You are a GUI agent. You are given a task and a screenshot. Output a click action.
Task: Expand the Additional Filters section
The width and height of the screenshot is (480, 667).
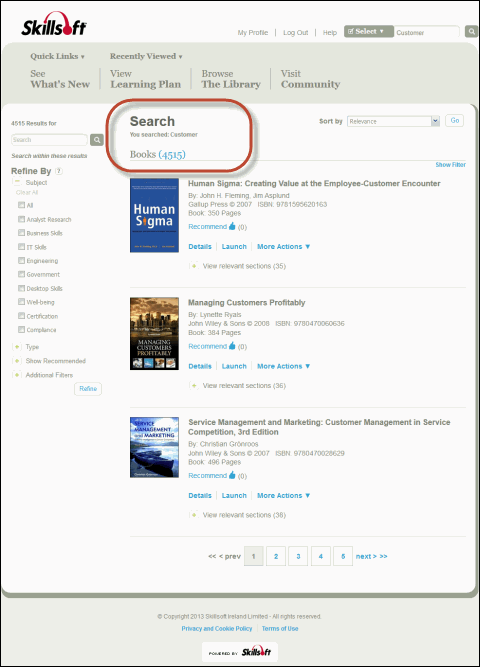(17, 375)
